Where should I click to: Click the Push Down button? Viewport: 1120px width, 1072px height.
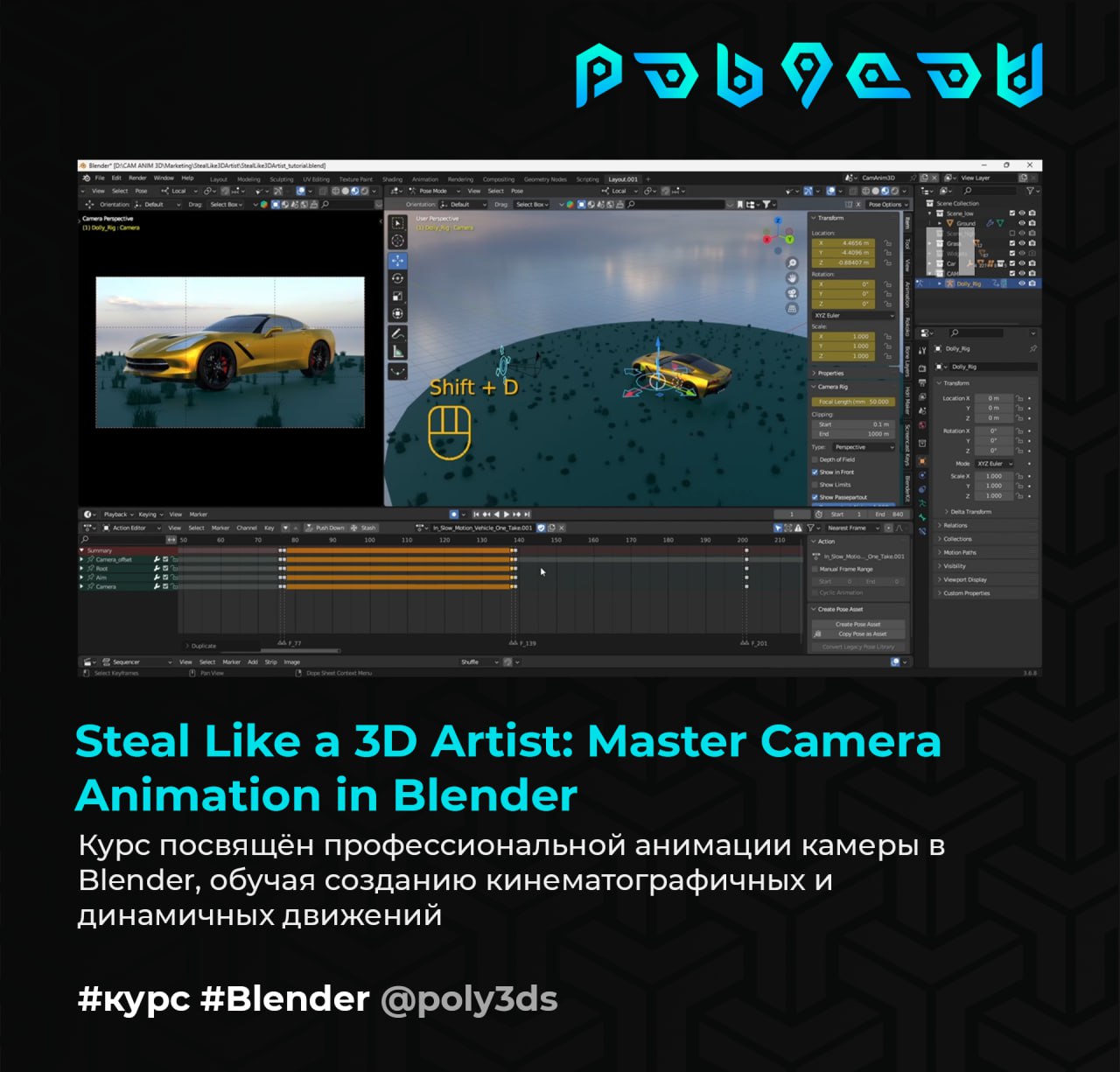pyautogui.click(x=325, y=528)
